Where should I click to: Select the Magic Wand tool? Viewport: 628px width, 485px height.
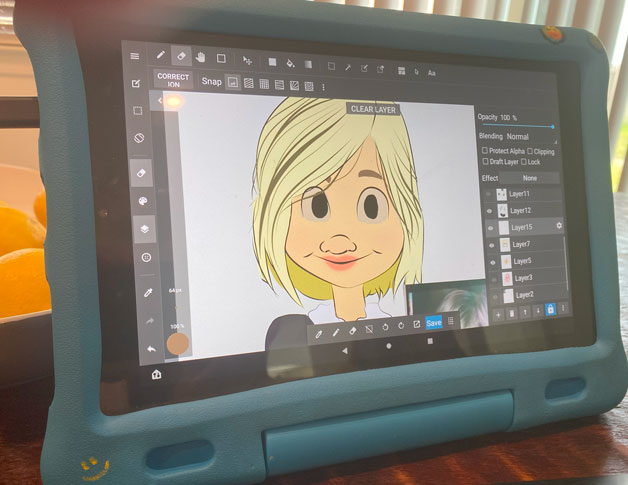click(348, 67)
